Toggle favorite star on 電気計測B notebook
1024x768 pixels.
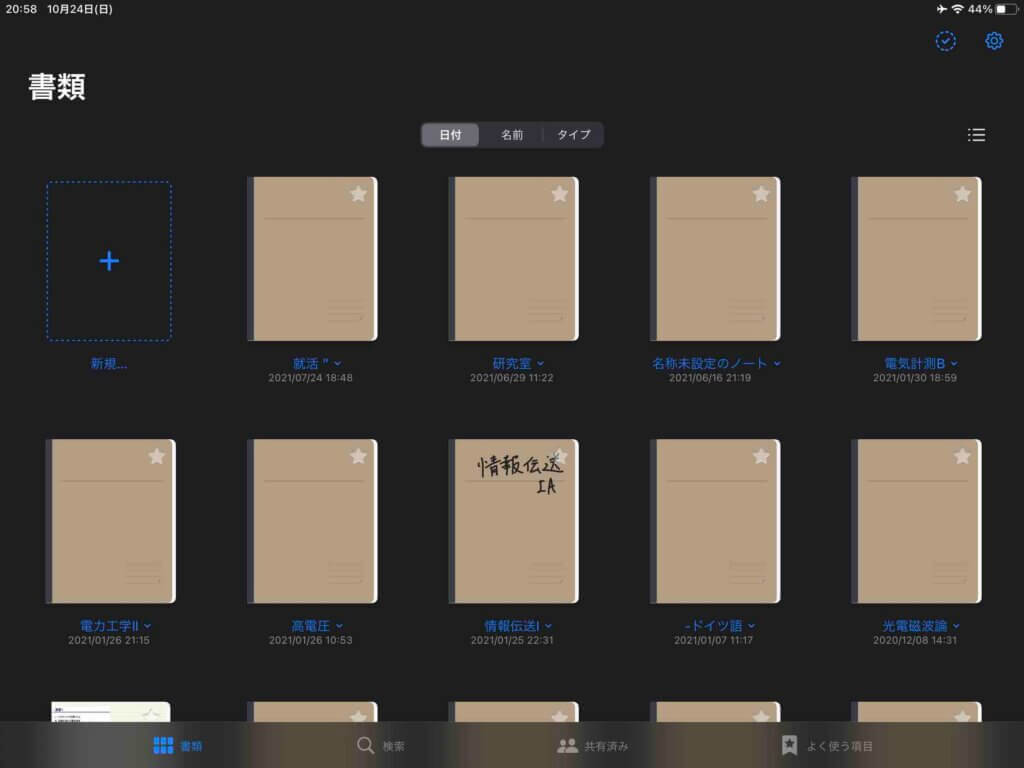click(962, 194)
